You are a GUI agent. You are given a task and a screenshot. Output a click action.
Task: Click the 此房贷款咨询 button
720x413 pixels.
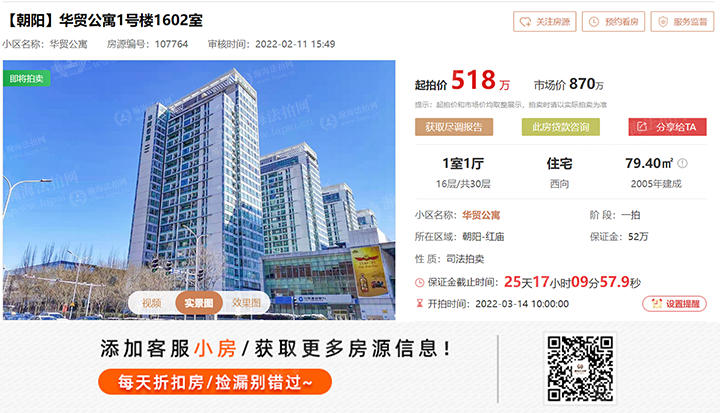[x=560, y=127]
